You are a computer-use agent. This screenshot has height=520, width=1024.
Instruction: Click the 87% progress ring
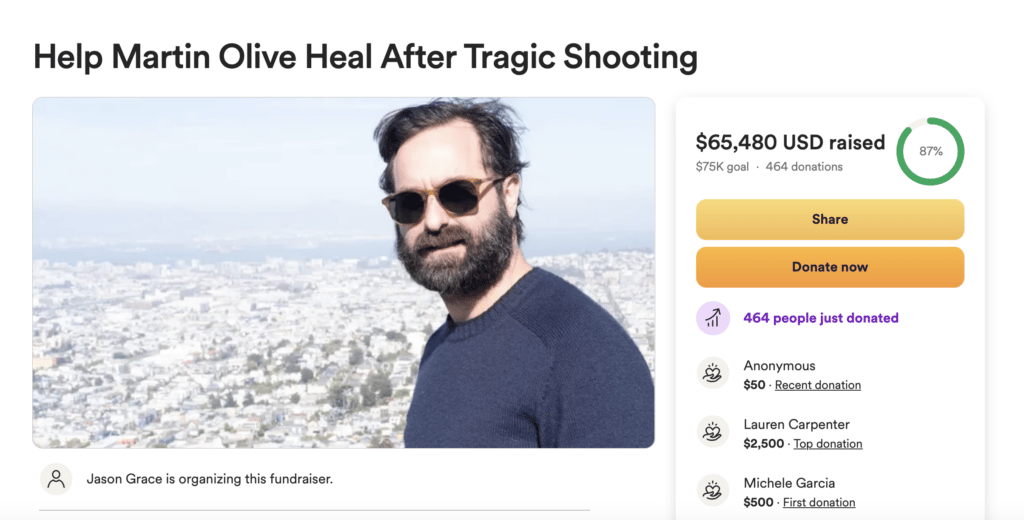[930, 151]
